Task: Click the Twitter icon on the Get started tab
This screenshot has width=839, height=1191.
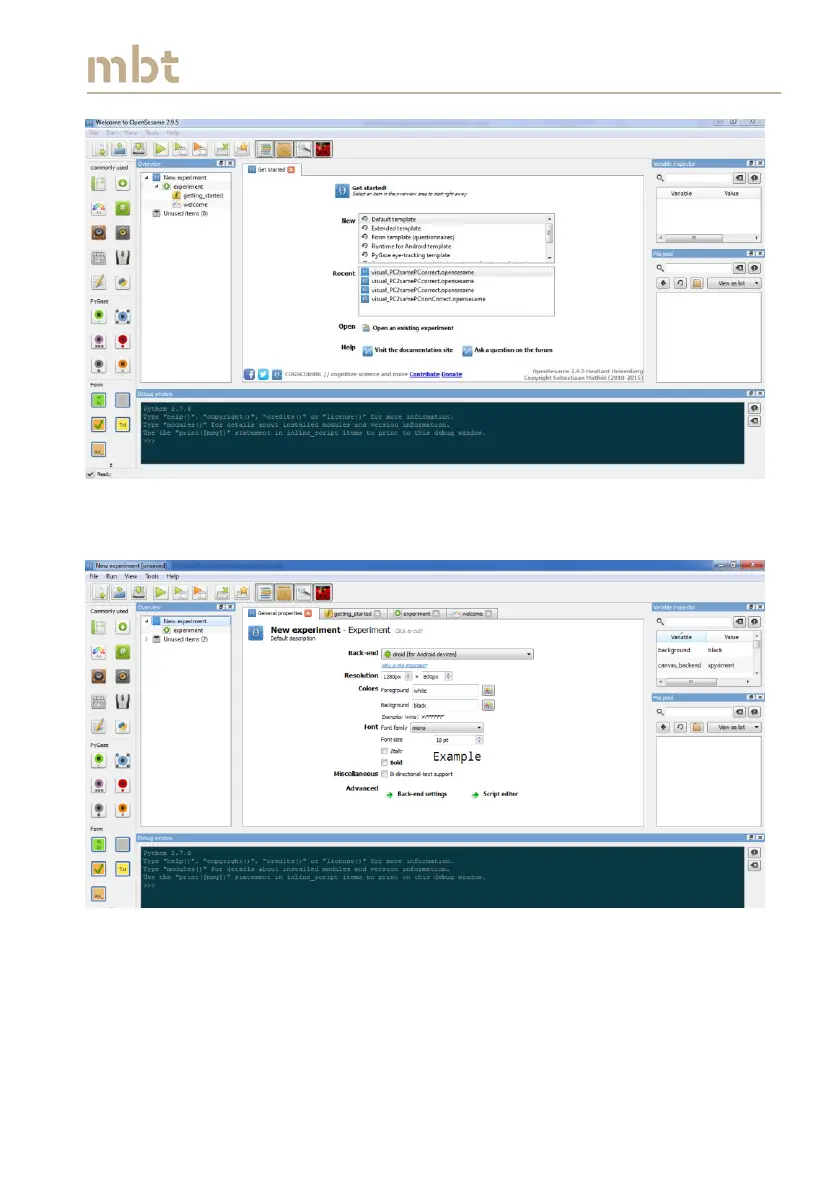Action: pyautogui.click(x=263, y=374)
